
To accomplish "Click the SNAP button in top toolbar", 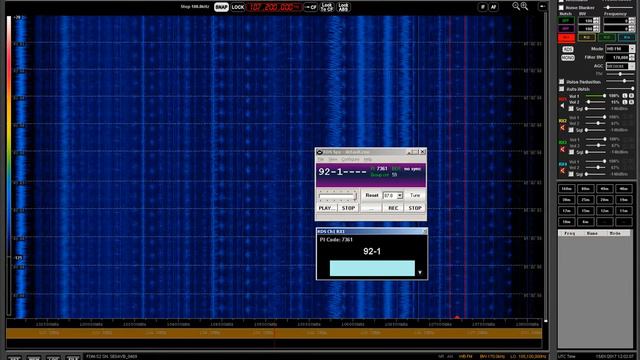I will 221,7.
